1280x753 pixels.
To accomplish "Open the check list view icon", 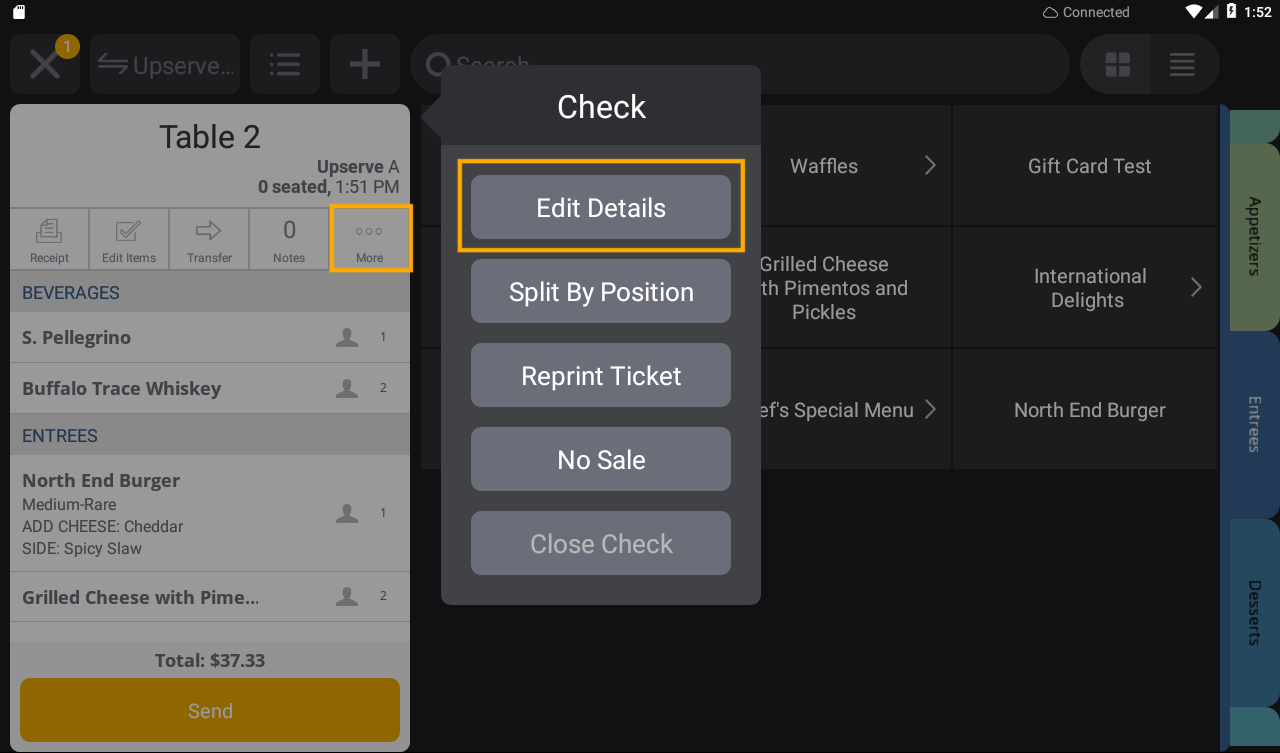I will point(285,65).
